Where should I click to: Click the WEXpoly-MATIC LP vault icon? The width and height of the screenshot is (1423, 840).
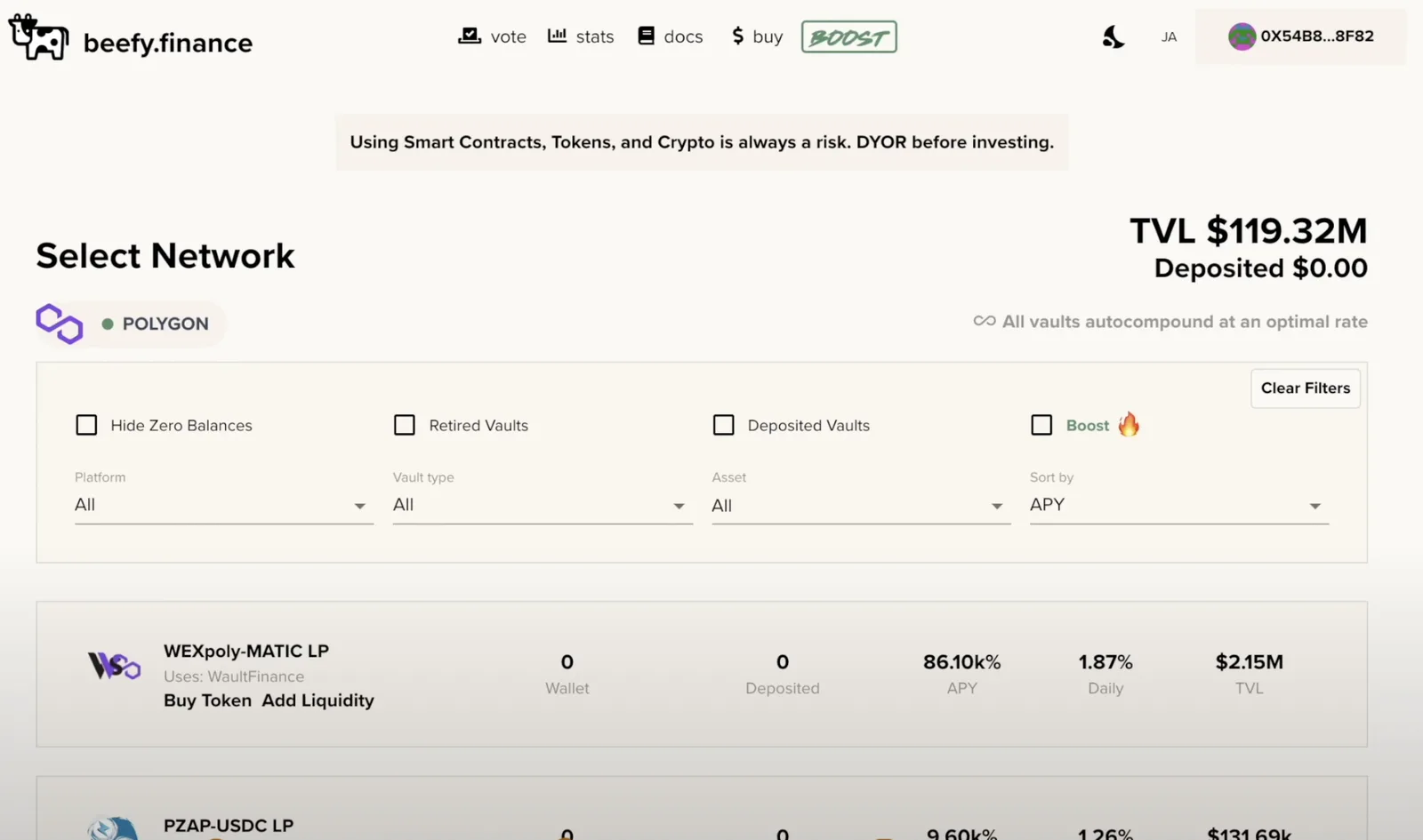pos(114,665)
